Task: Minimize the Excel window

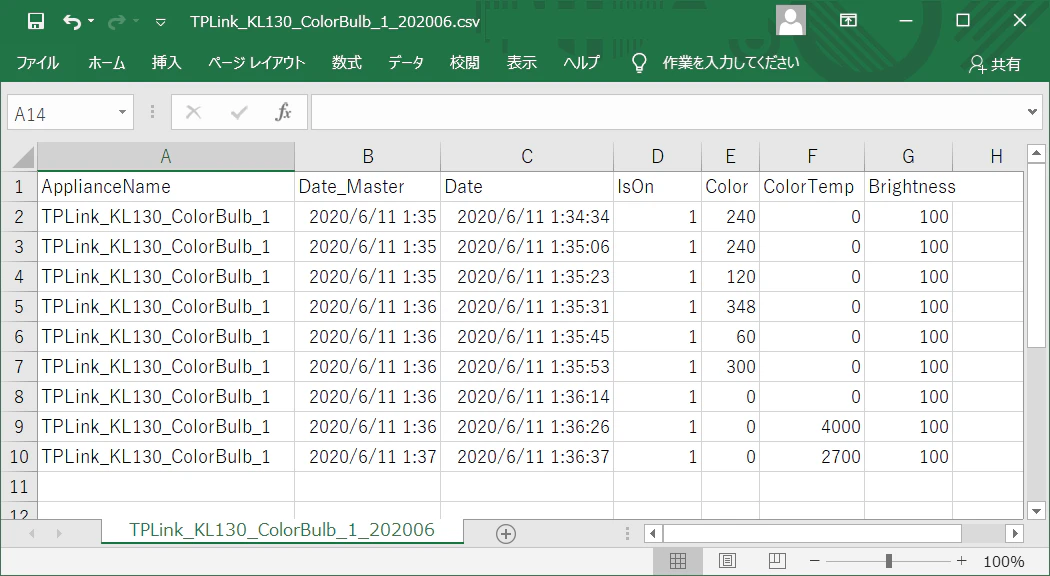Action: (907, 20)
